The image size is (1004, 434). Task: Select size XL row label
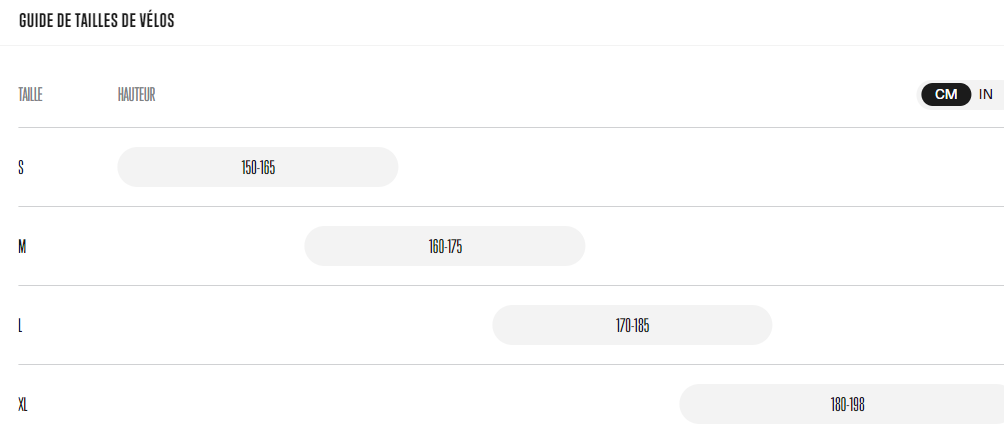click(23, 405)
